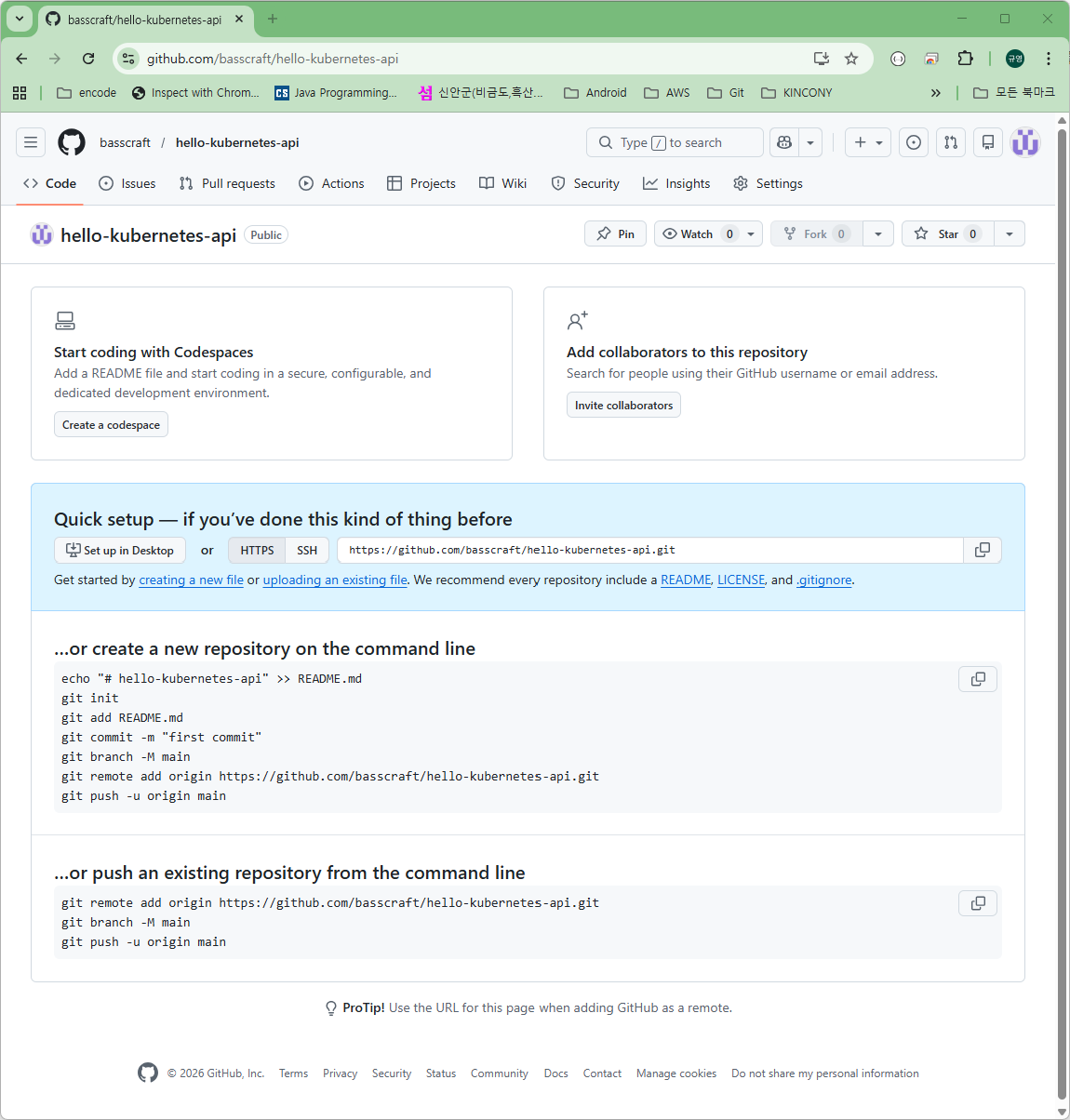Viewport: 1070px width, 1120px height.
Task: Open your issues icon in header
Action: click(x=914, y=142)
